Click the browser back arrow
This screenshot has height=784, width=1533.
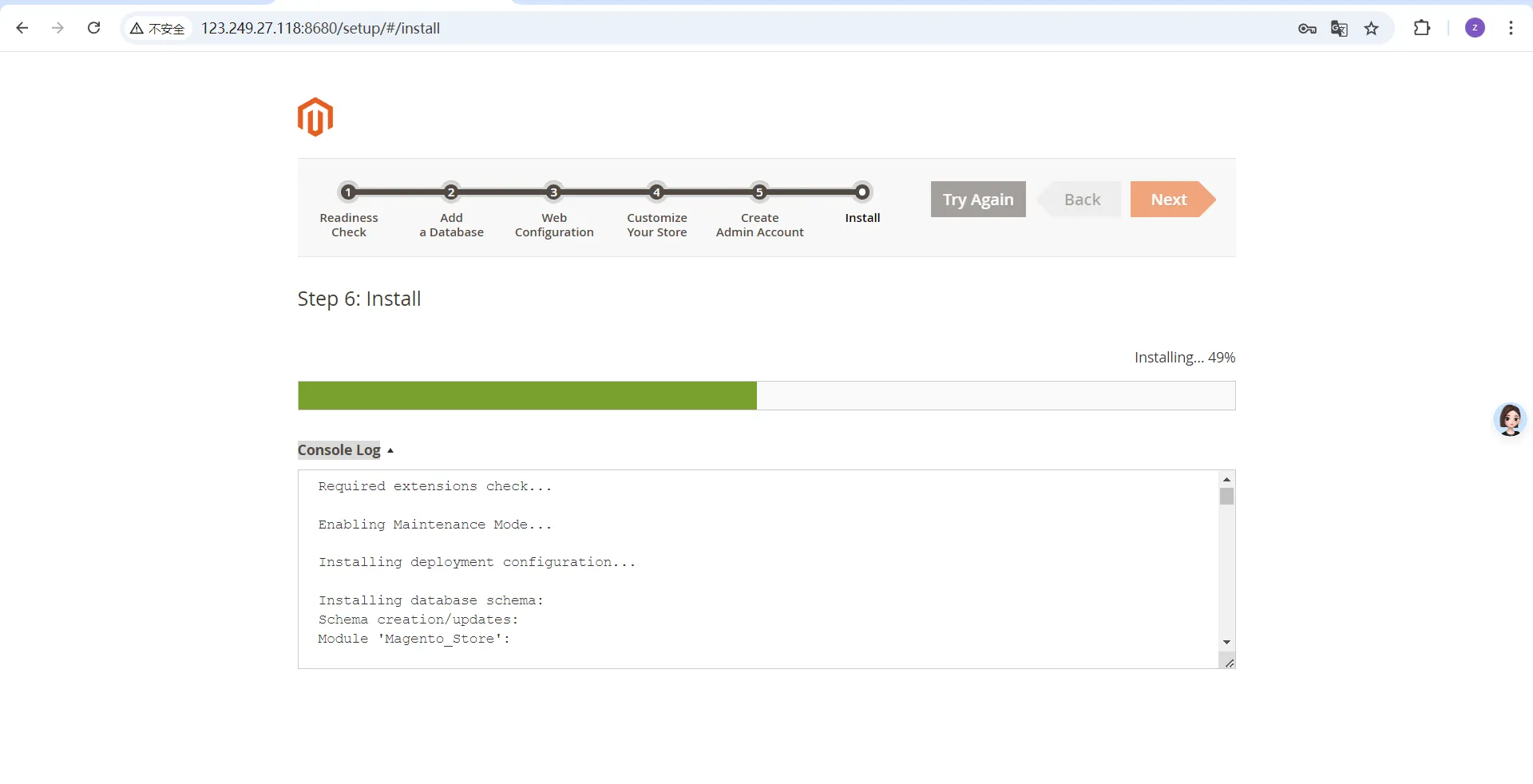pos(22,28)
